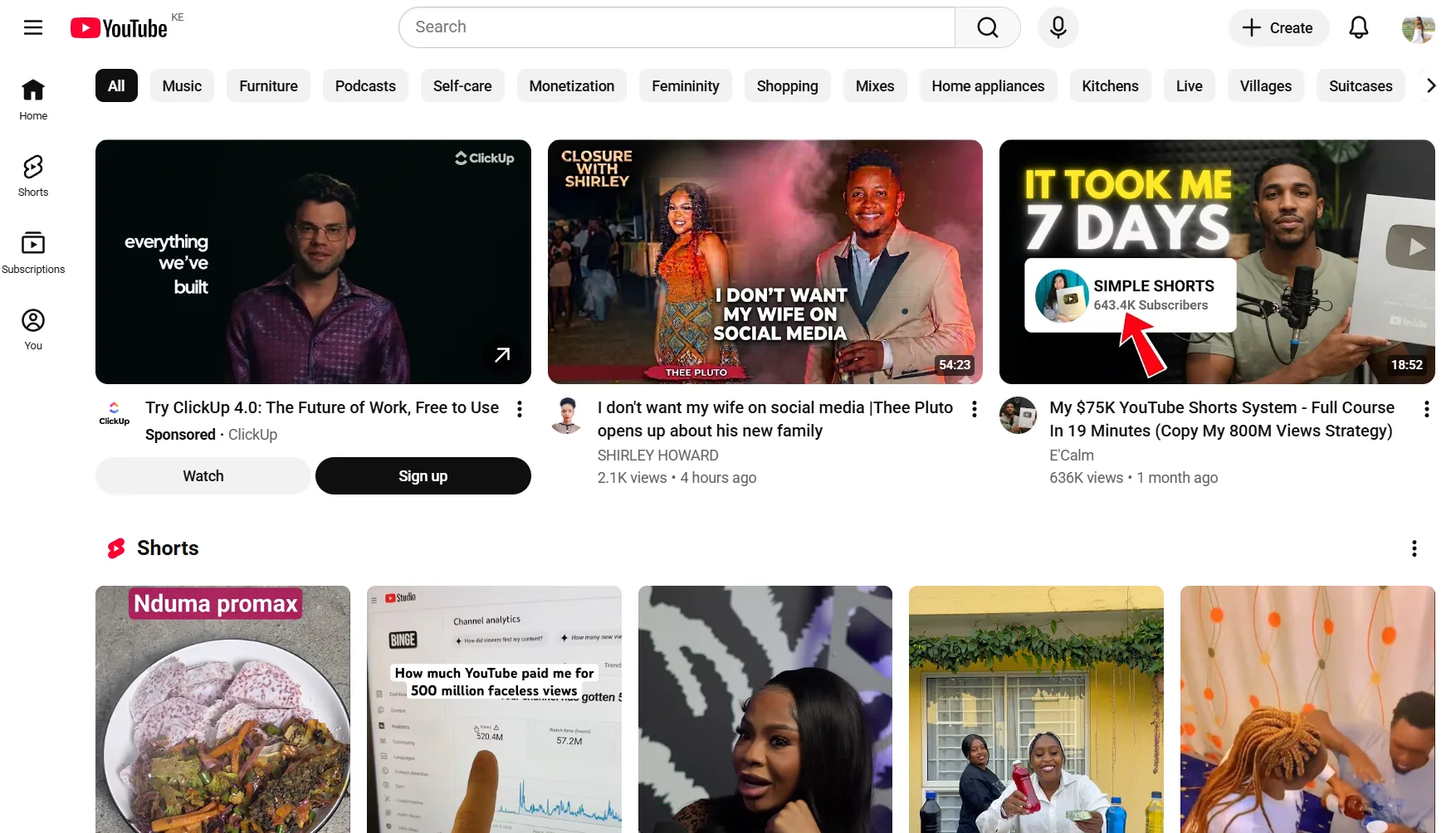Select the All filter chip
This screenshot has height=833, width=1456.
[116, 85]
